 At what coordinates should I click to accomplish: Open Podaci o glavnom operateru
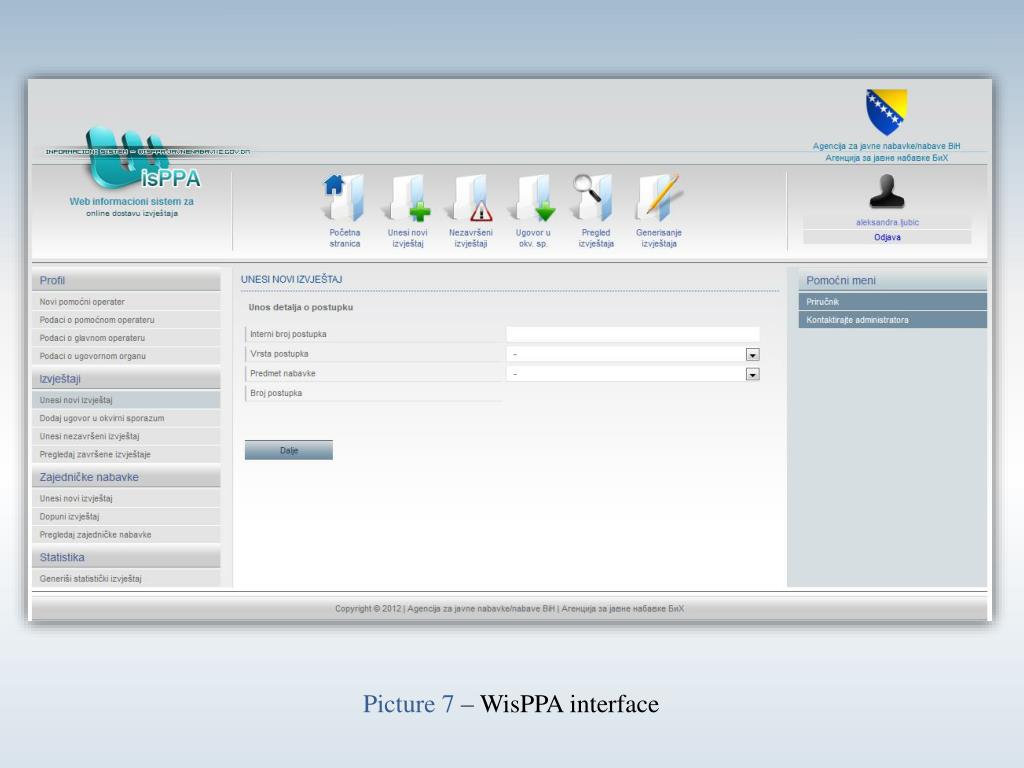(x=126, y=338)
